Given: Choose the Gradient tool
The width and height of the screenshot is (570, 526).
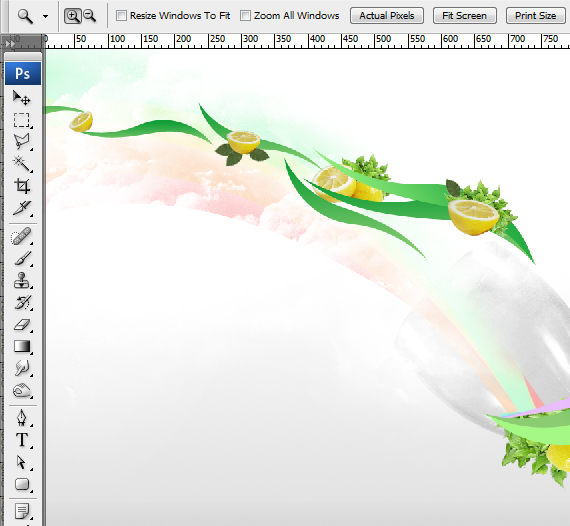Looking at the screenshot, I should tap(21, 346).
